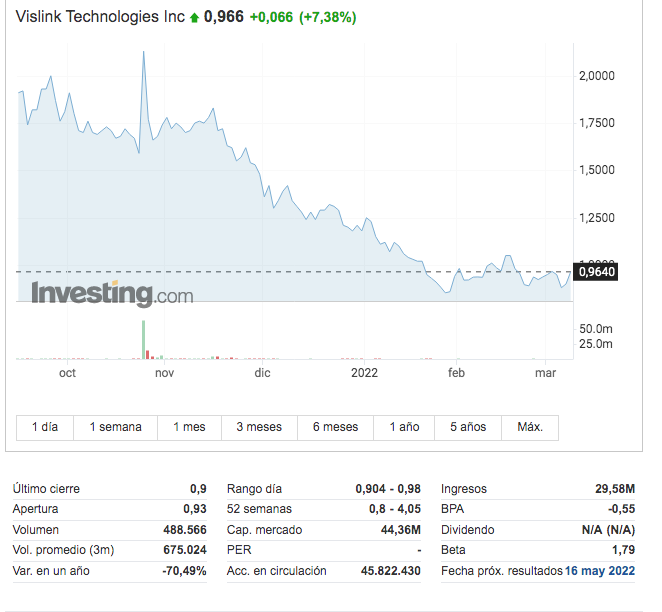Viewport: 662px width, 612px height.
Task: Click the Fecha próx. resultados label
Action: point(502,571)
